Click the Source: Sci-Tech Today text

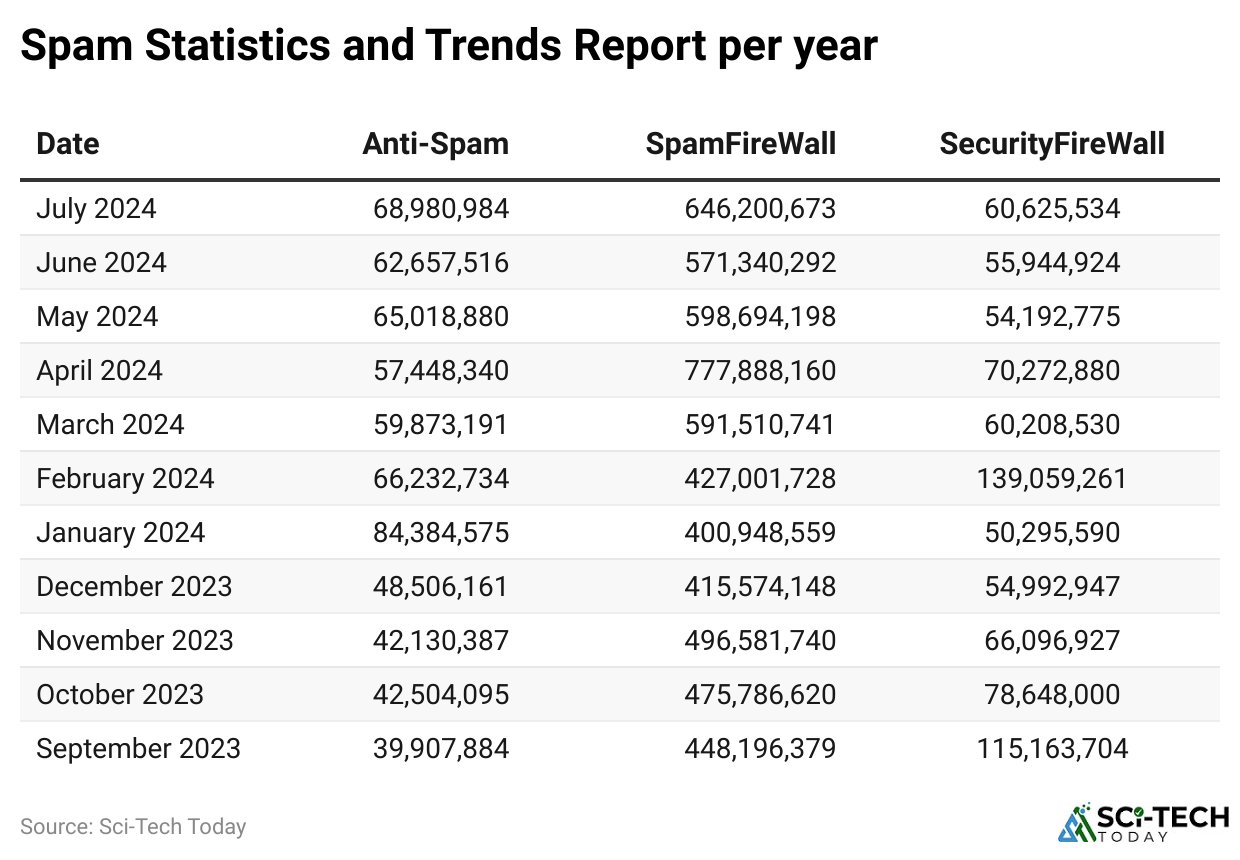pos(133,827)
